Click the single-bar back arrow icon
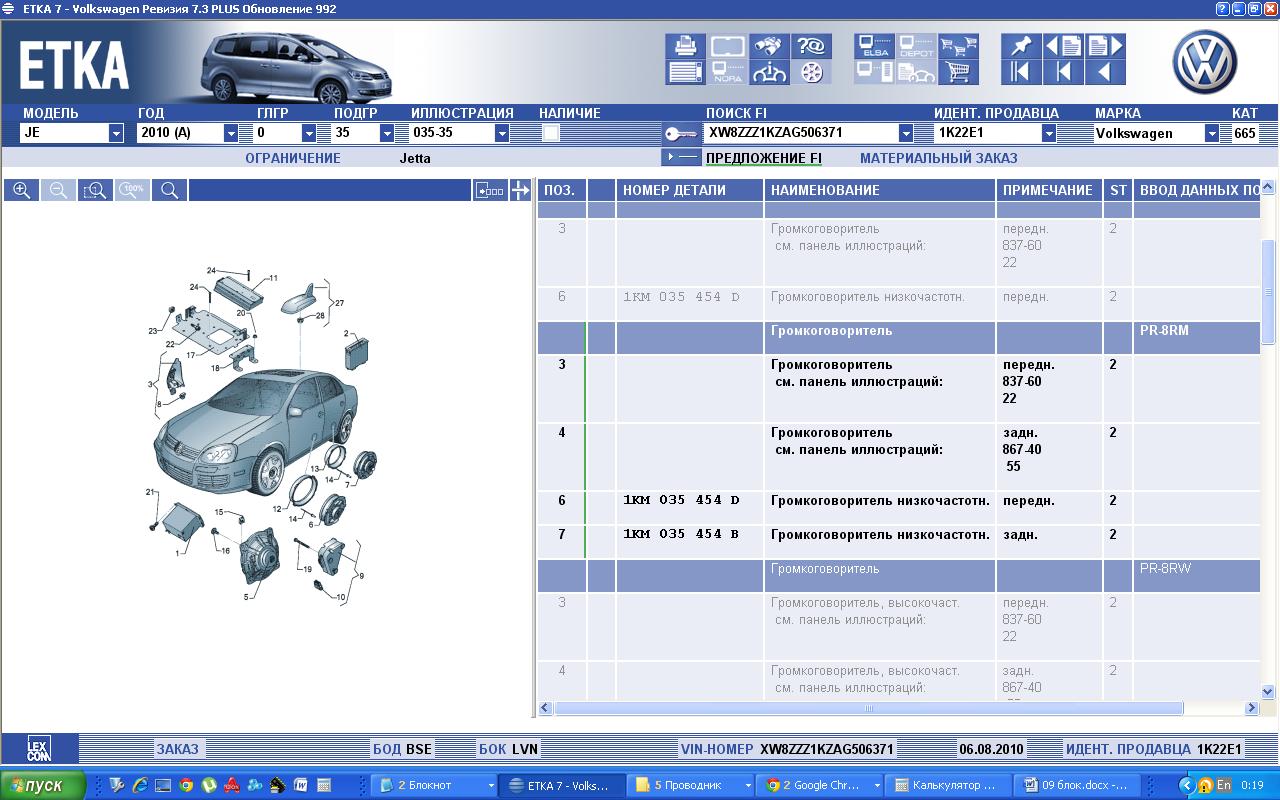The width and height of the screenshot is (1280, 800). coord(1063,72)
